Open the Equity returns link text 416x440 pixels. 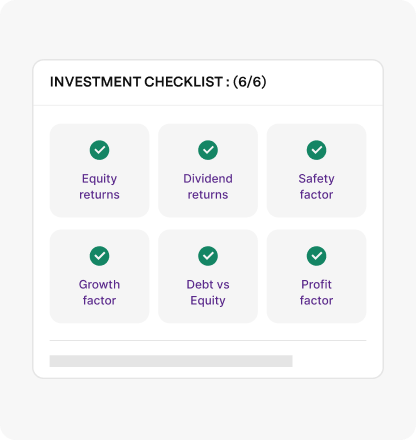point(99,187)
